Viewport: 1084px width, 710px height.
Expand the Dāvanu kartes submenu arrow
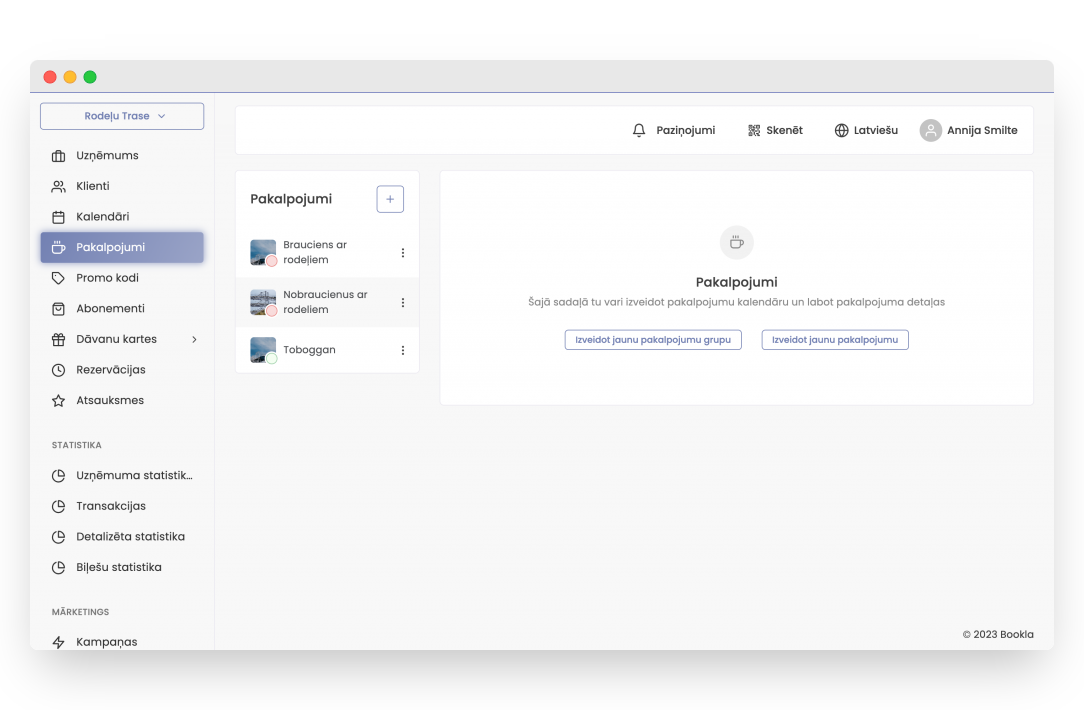[194, 339]
